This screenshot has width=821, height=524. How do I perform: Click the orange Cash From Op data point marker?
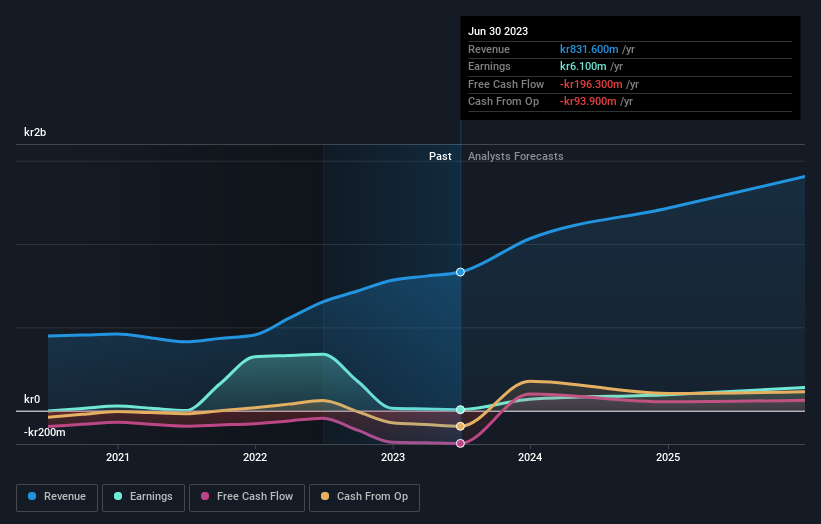pyautogui.click(x=460, y=427)
